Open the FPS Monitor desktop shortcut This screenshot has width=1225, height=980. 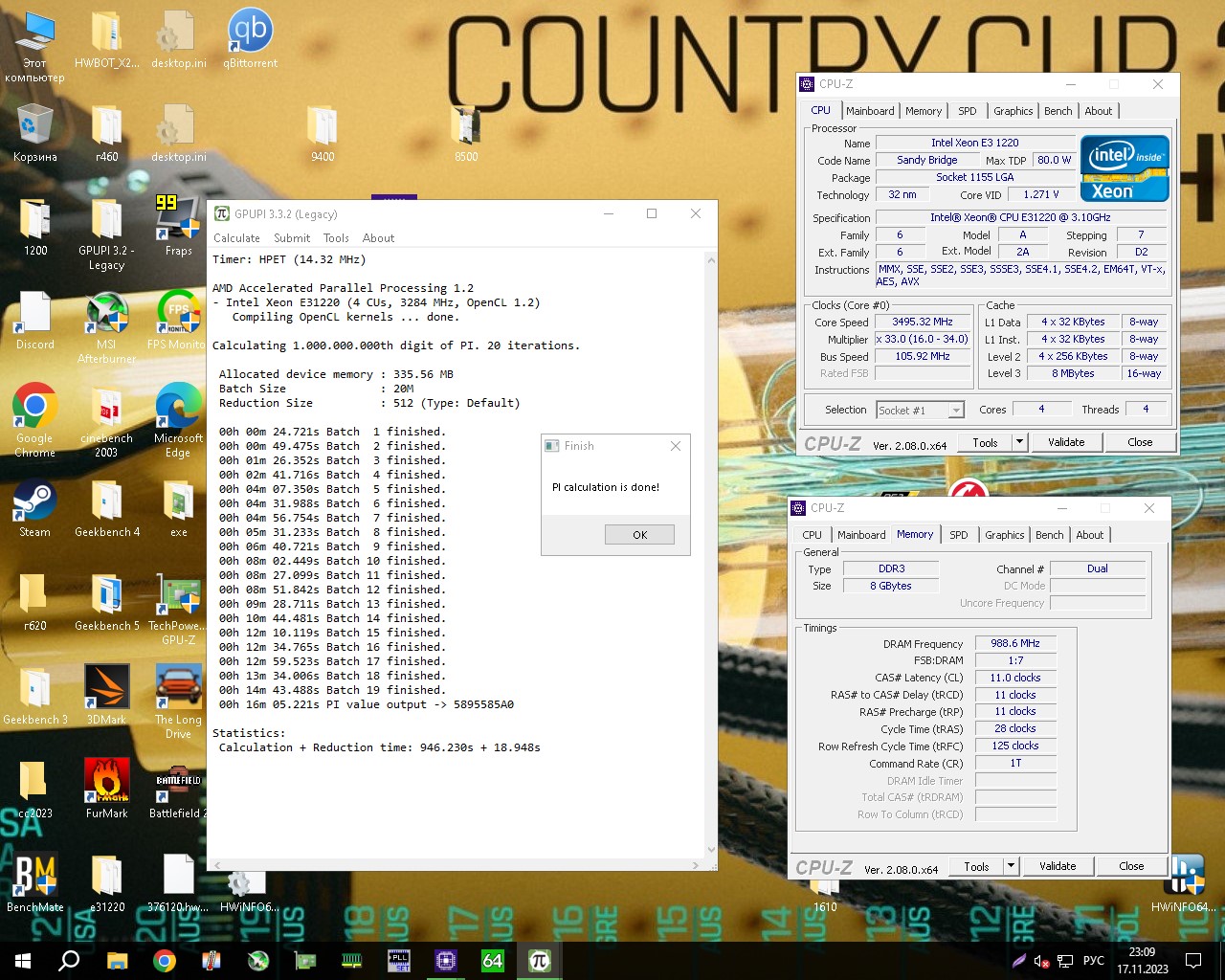pos(179,320)
